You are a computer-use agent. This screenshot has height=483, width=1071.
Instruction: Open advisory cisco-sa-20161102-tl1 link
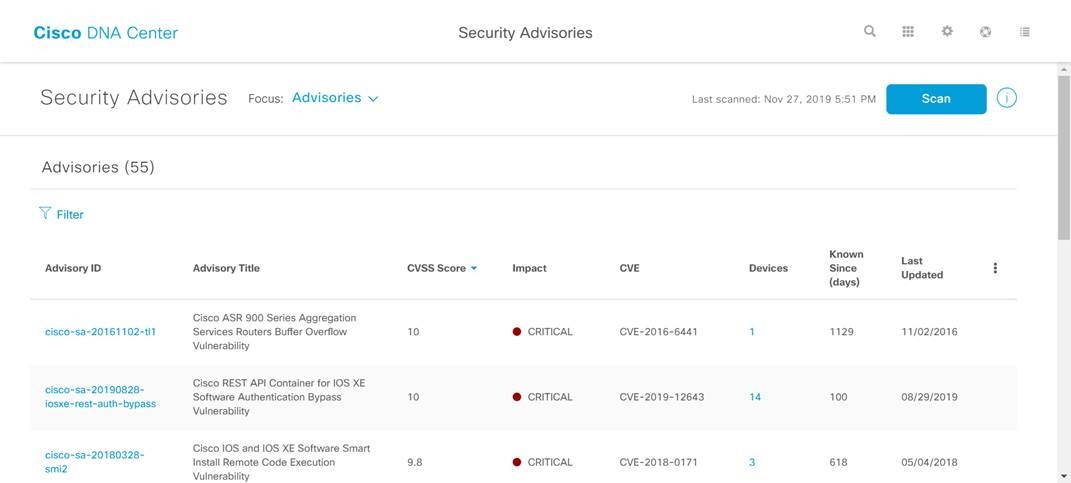click(101, 332)
